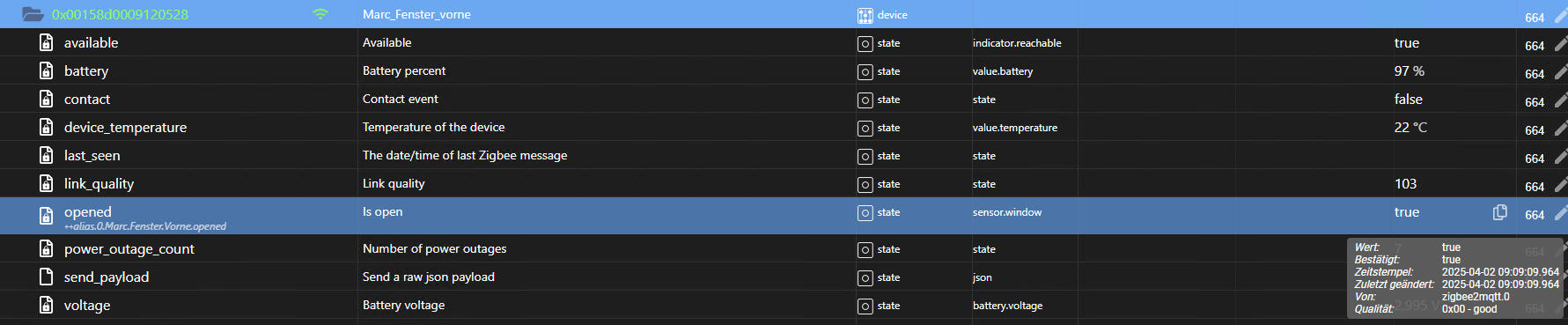Screen dimensions: 1568x325
Task: Collapse the 0x00158d0009120528 device folder
Action: (x=33, y=14)
